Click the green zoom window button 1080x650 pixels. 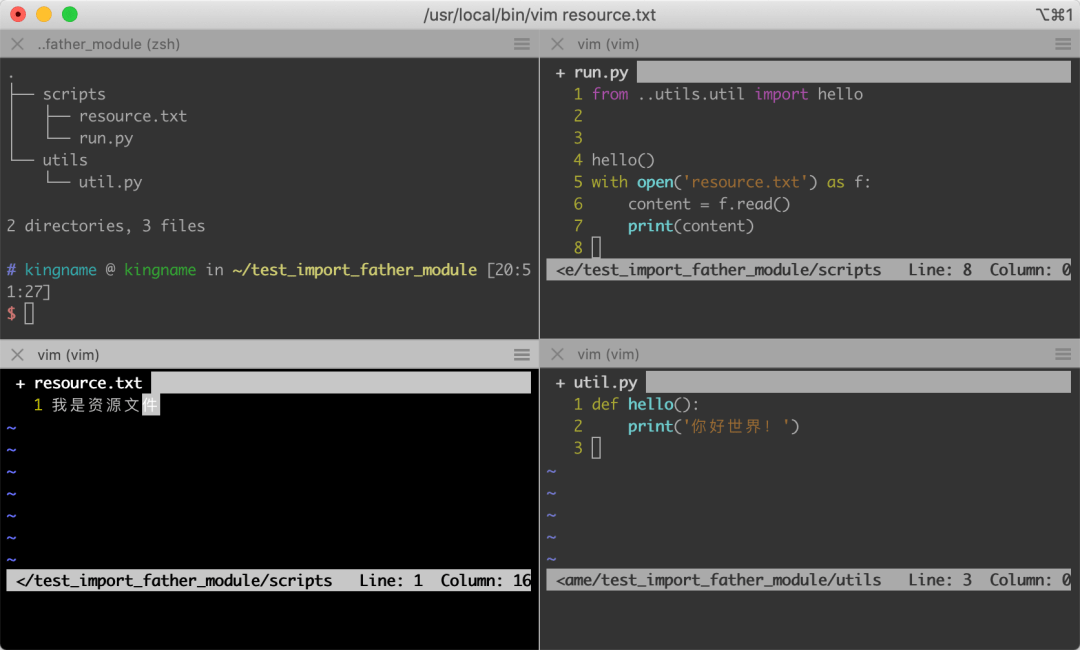(70, 14)
